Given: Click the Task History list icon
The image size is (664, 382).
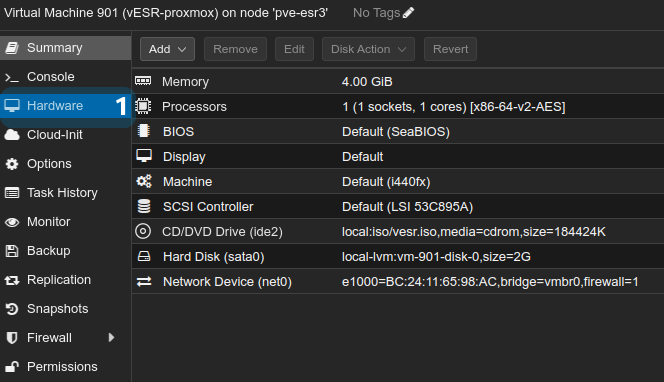Looking at the screenshot, I should click(x=12, y=193).
